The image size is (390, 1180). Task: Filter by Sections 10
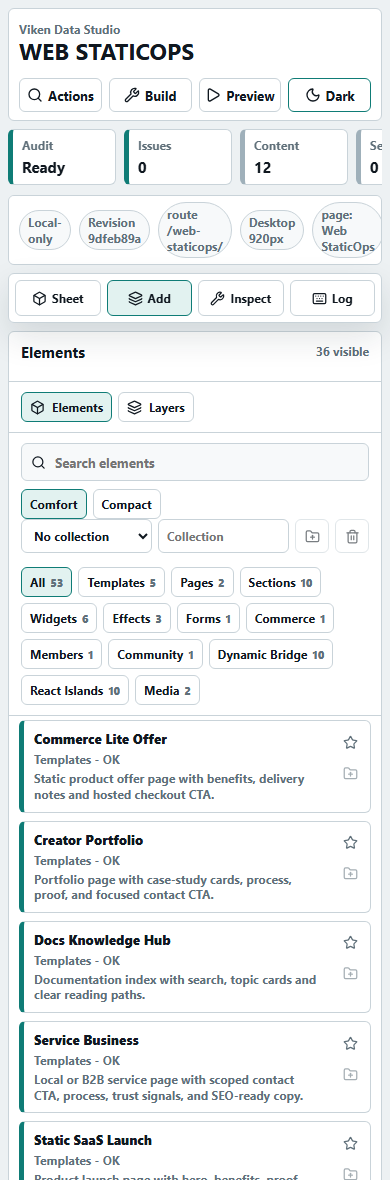(281, 582)
